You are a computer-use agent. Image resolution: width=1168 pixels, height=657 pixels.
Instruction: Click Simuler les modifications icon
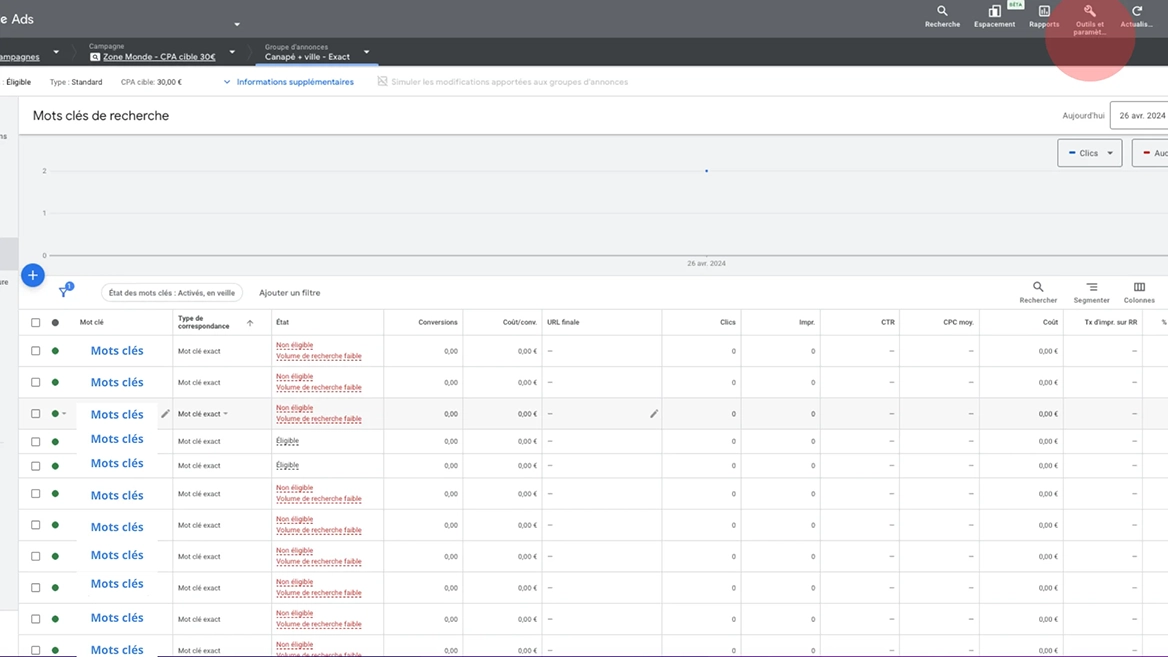[382, 81]
